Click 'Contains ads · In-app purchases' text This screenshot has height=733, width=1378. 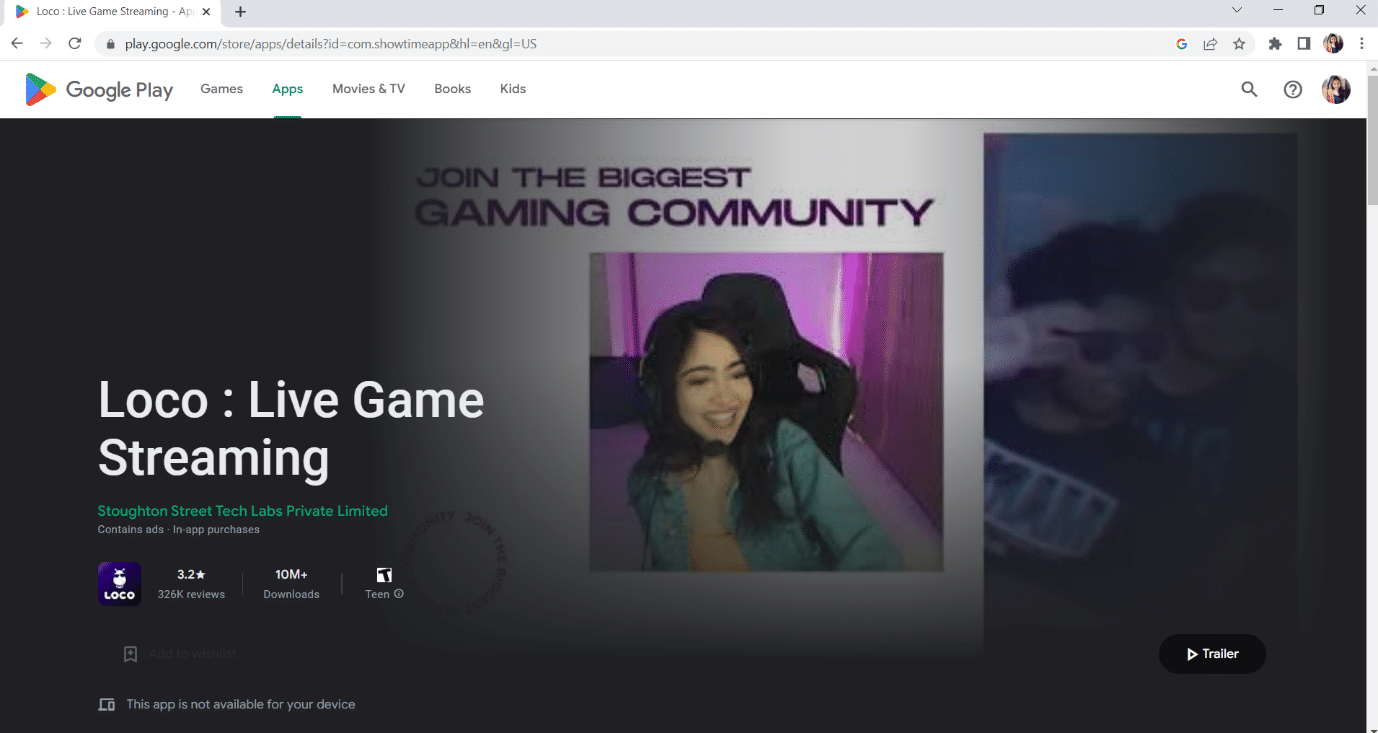pyautogui.click(x=179, y=530)
